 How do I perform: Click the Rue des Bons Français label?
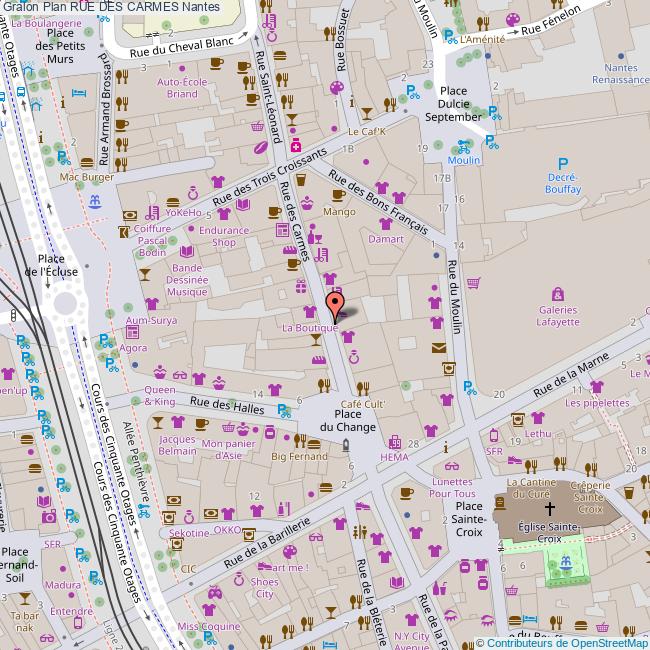(378, 202)
